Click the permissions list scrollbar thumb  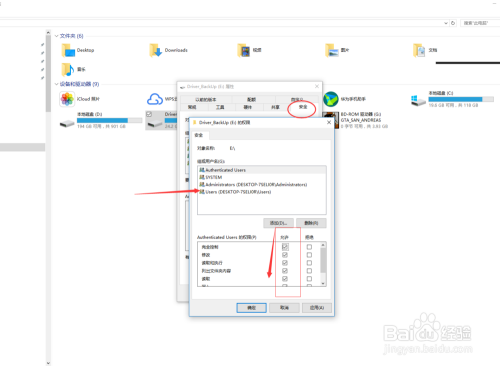point(323,261)
